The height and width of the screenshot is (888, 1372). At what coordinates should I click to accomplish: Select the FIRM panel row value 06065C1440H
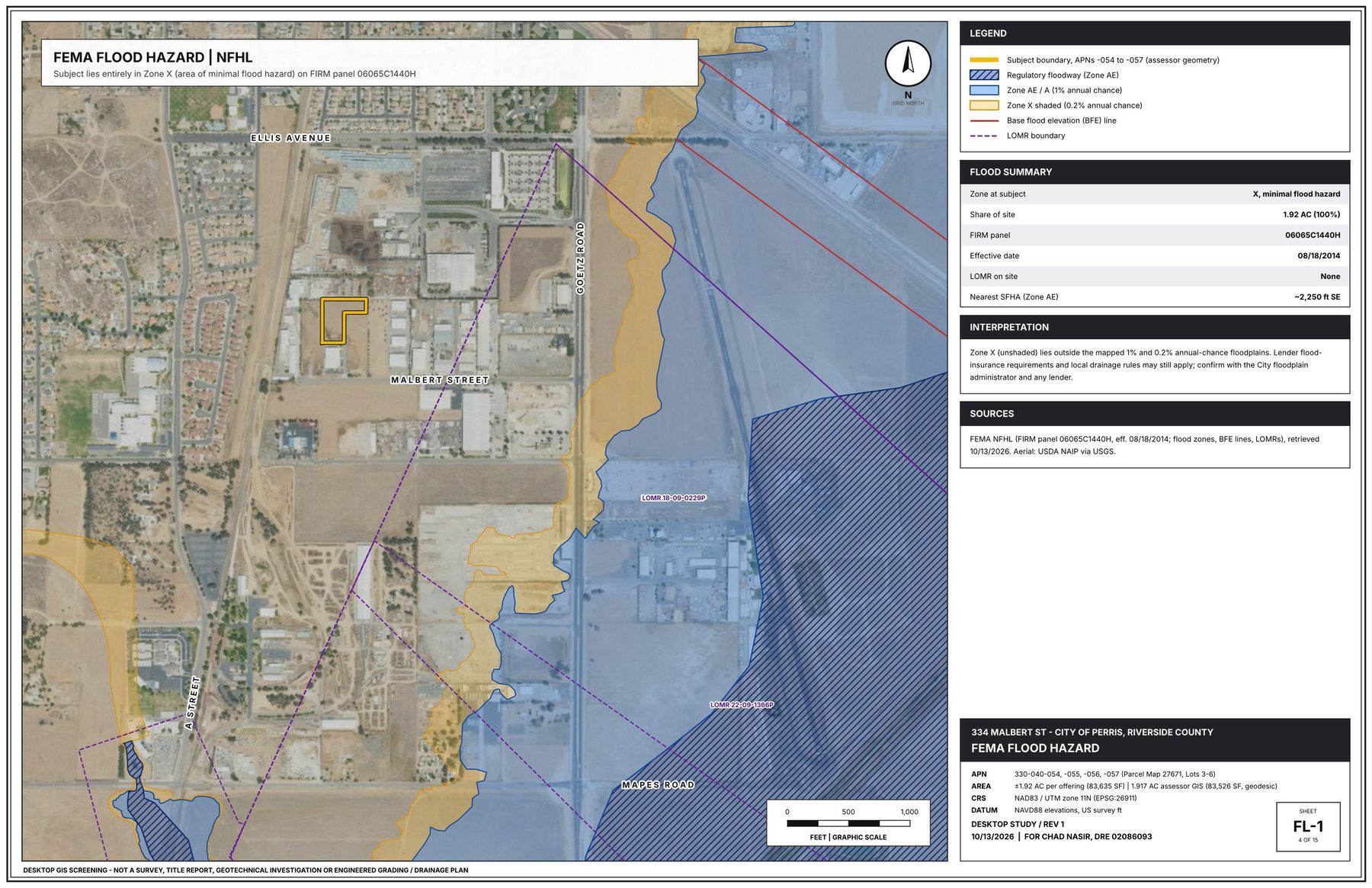tap(1313, 236)
